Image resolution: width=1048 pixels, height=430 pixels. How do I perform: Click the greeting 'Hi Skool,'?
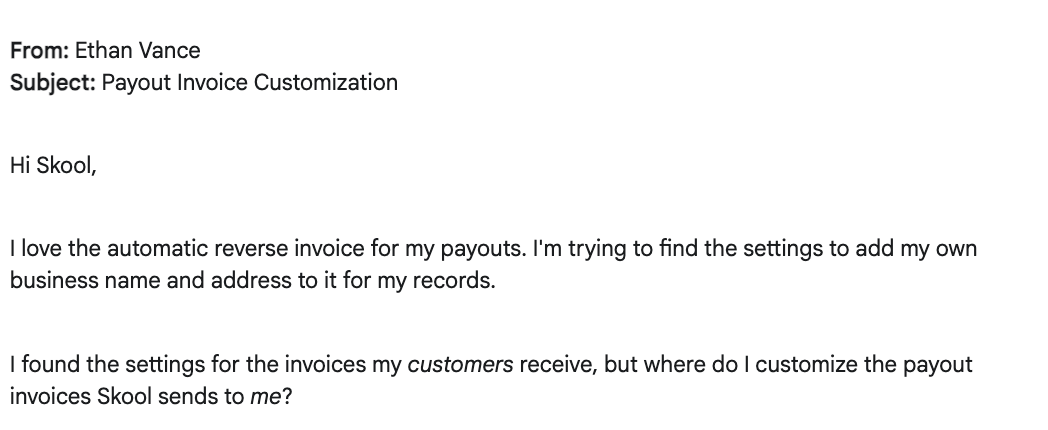(53, 166)
